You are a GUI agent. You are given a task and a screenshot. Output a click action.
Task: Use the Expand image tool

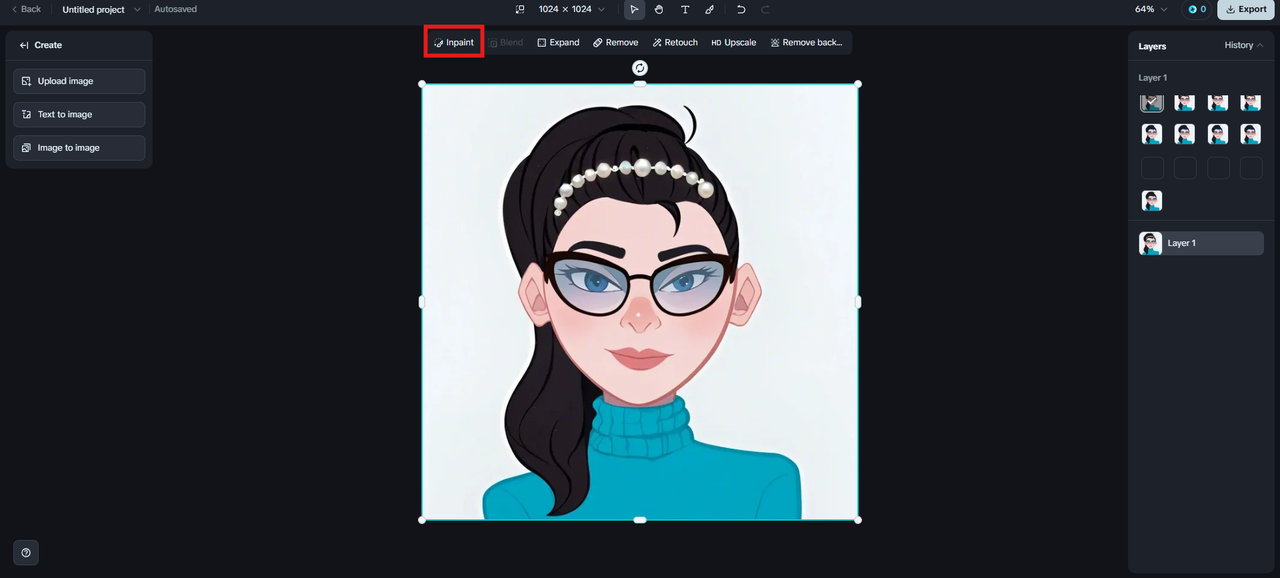coord(558,43)
